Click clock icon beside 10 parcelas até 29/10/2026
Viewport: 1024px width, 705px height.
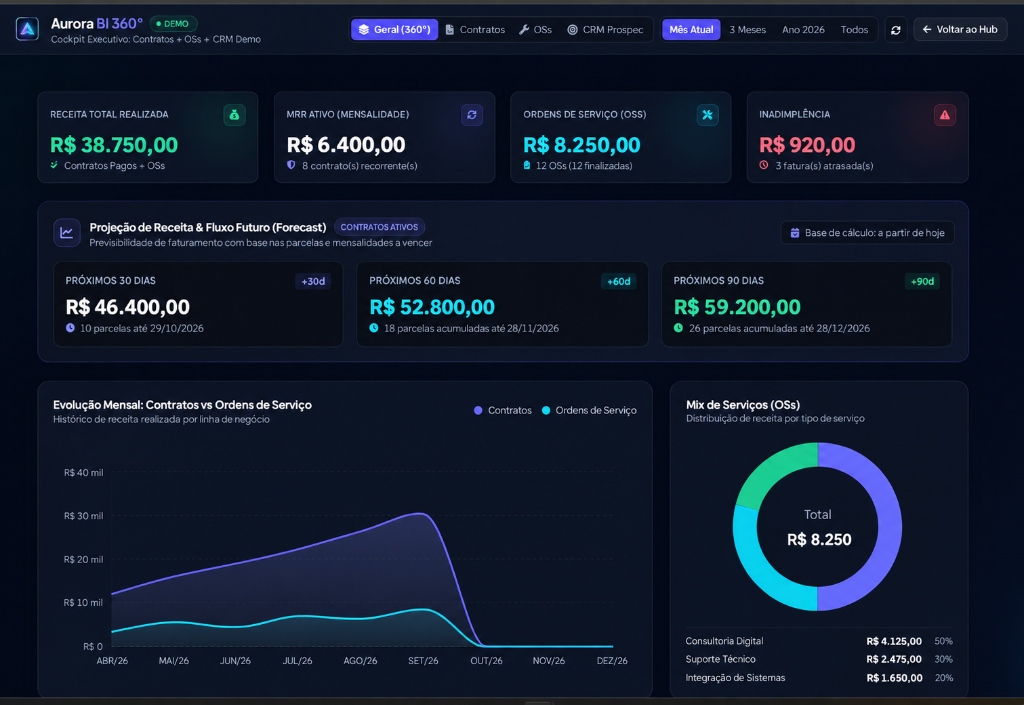[x=70, y=328]
